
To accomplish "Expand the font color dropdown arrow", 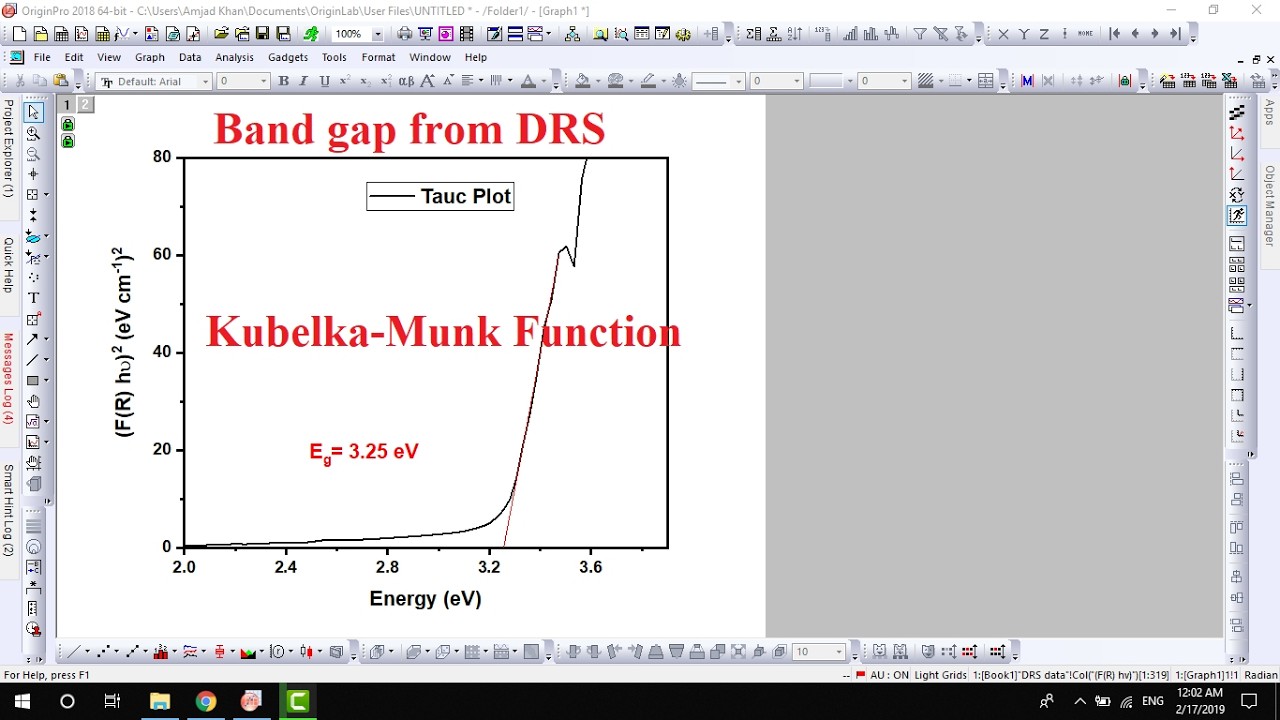I will (544, 81).
